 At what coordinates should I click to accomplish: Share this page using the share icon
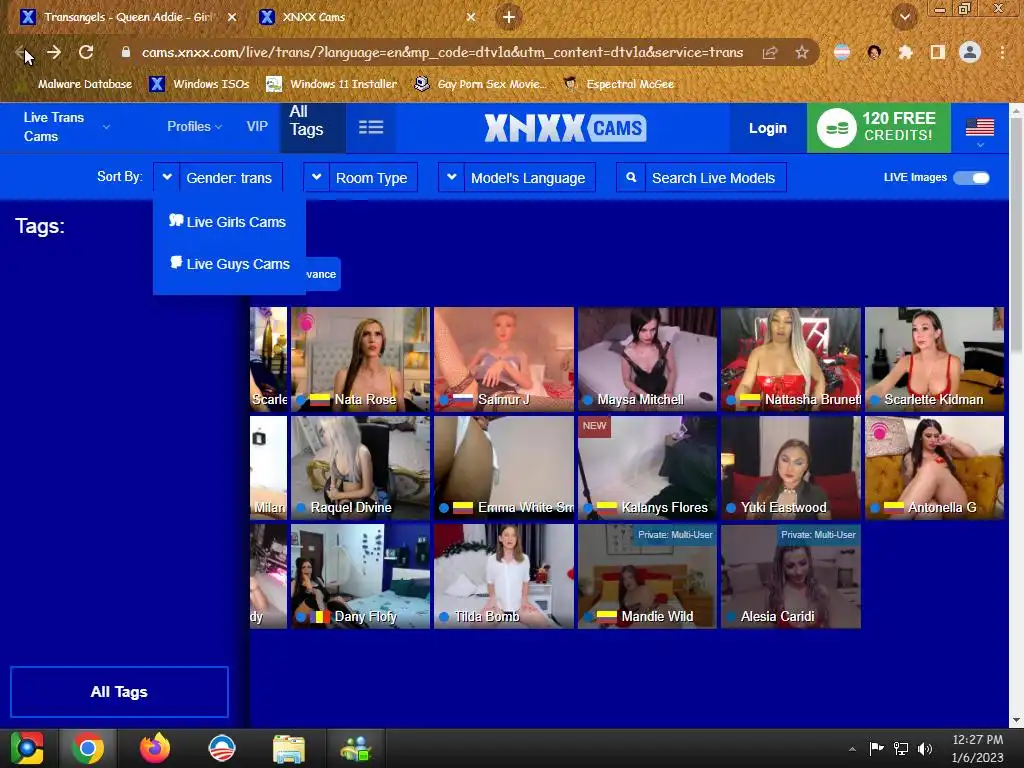pyautogui.click(x=770, y=52)
